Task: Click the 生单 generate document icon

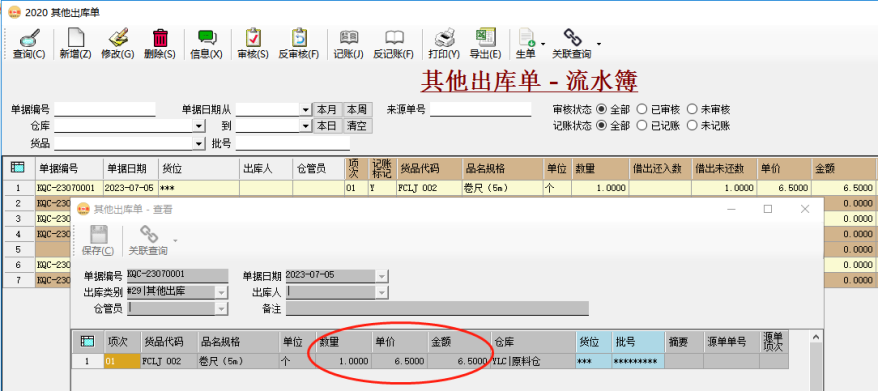Action: tap(525, 44)
